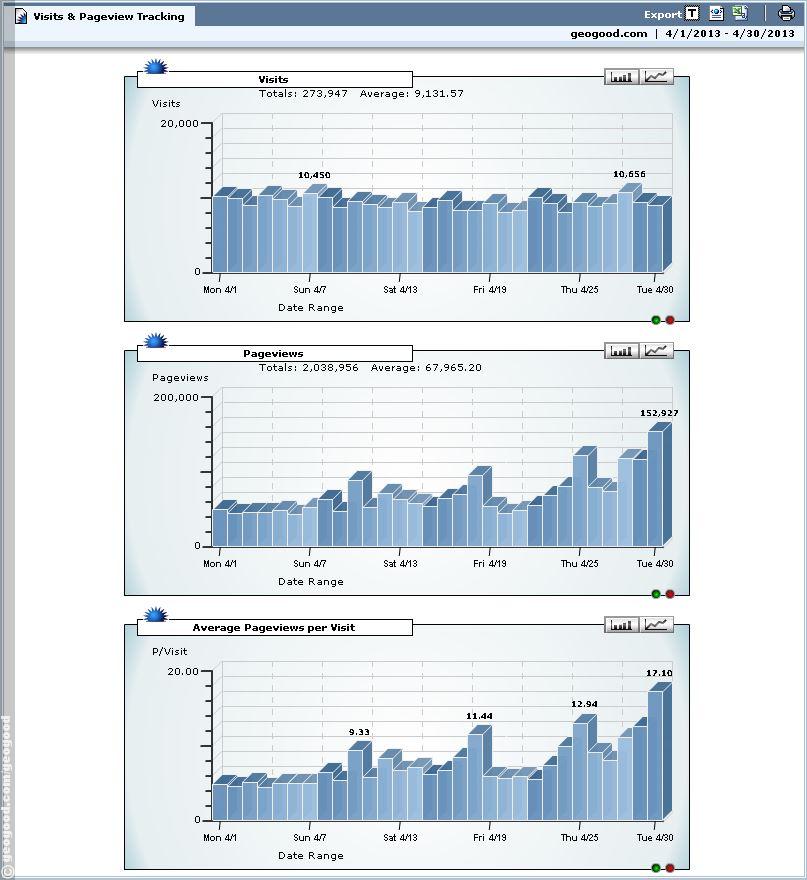This screenshot has width=807, height=880.
Task: Export report as HTML document
Action: click(x=716, y=14)
